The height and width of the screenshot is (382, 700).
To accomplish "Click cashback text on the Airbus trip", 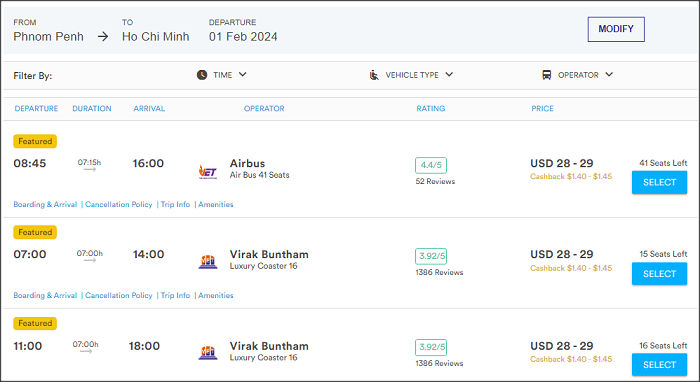I will [x=571, y=176].
